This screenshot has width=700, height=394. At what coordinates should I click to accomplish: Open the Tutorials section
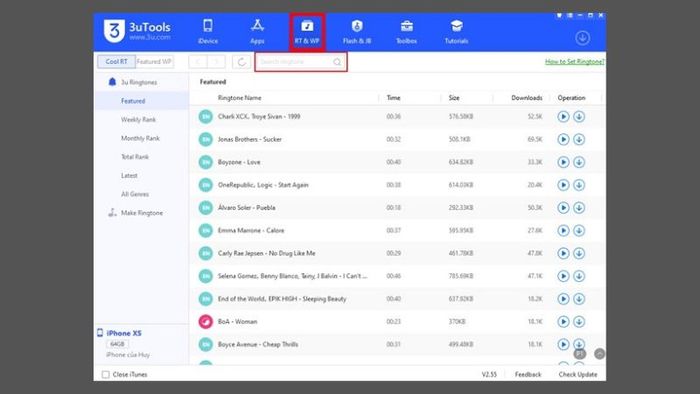(x=456, y=32)
